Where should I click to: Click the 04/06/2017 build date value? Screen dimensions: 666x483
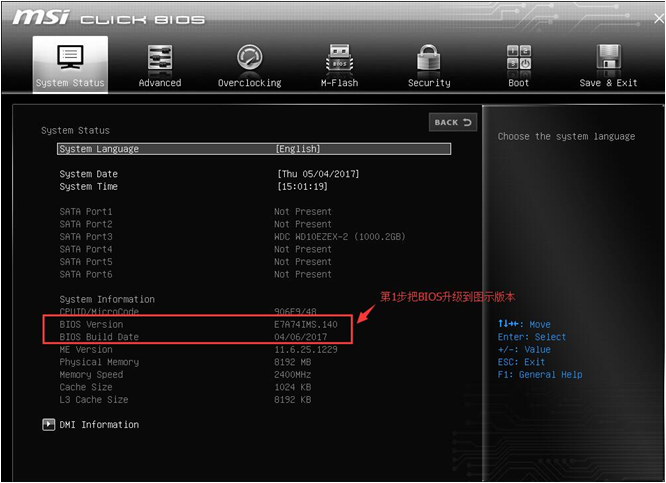[x=300, y=337]
